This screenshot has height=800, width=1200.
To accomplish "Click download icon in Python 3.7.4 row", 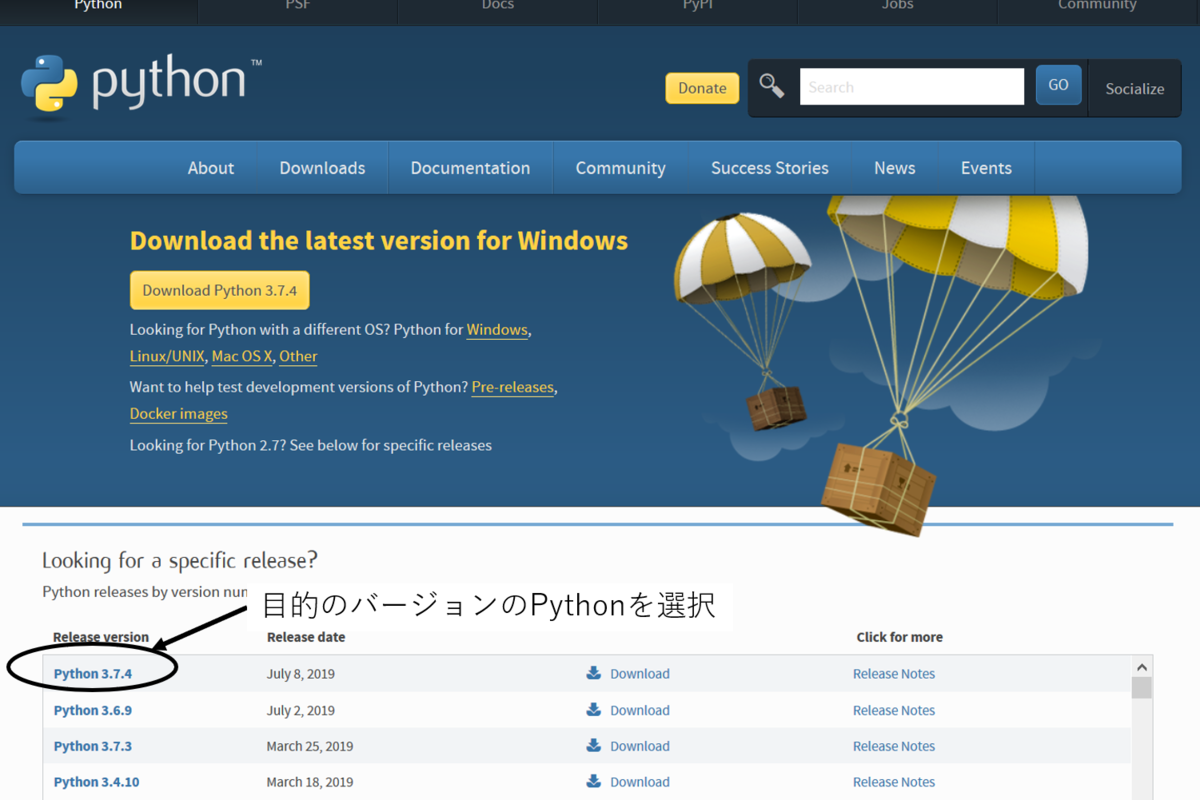I will tap(594, 673).
